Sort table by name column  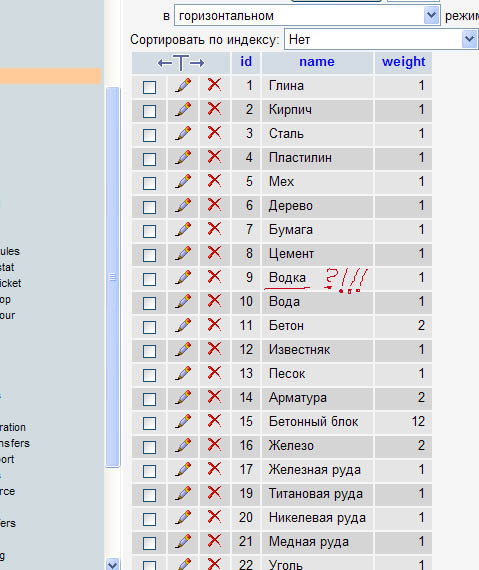[317, 62]
